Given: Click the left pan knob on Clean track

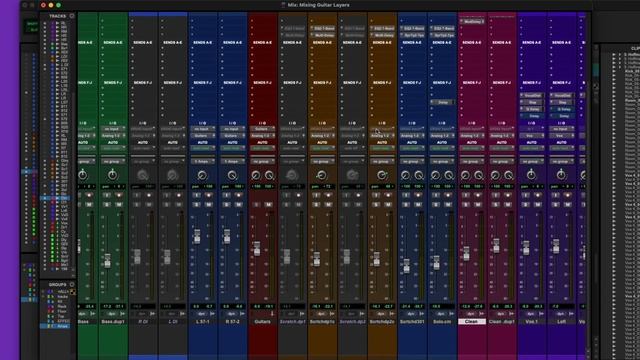Looking at the screenshot, I should [465, 176].
